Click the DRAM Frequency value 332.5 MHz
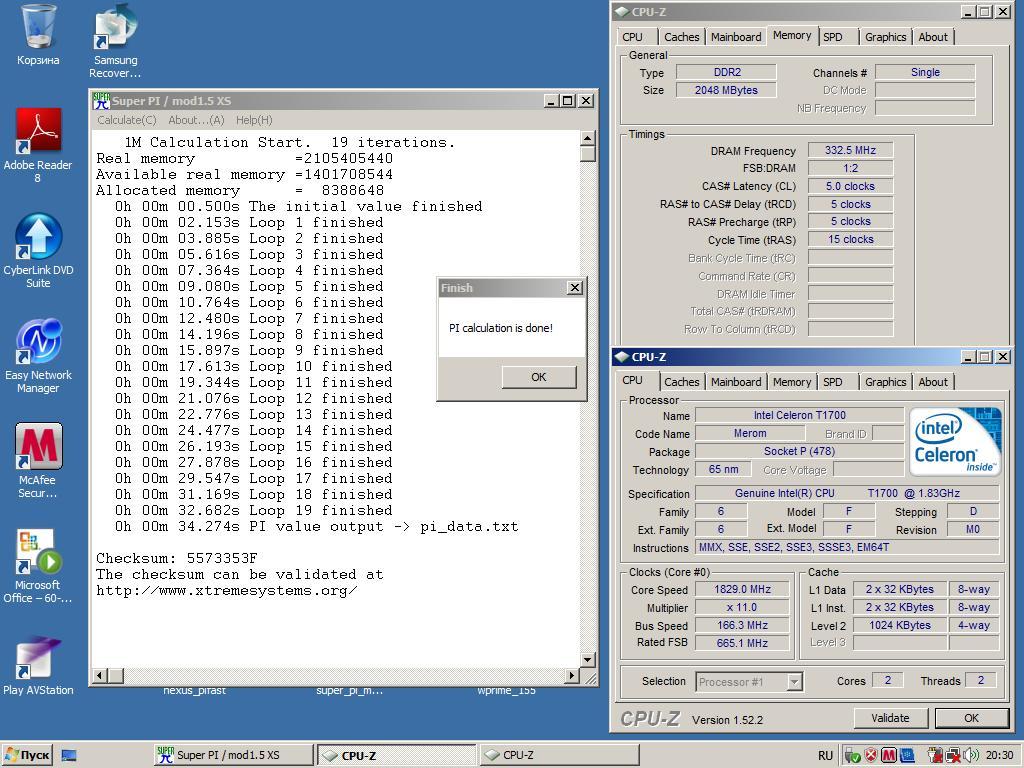Screen dimensions: 1024x768 point(850,150)
